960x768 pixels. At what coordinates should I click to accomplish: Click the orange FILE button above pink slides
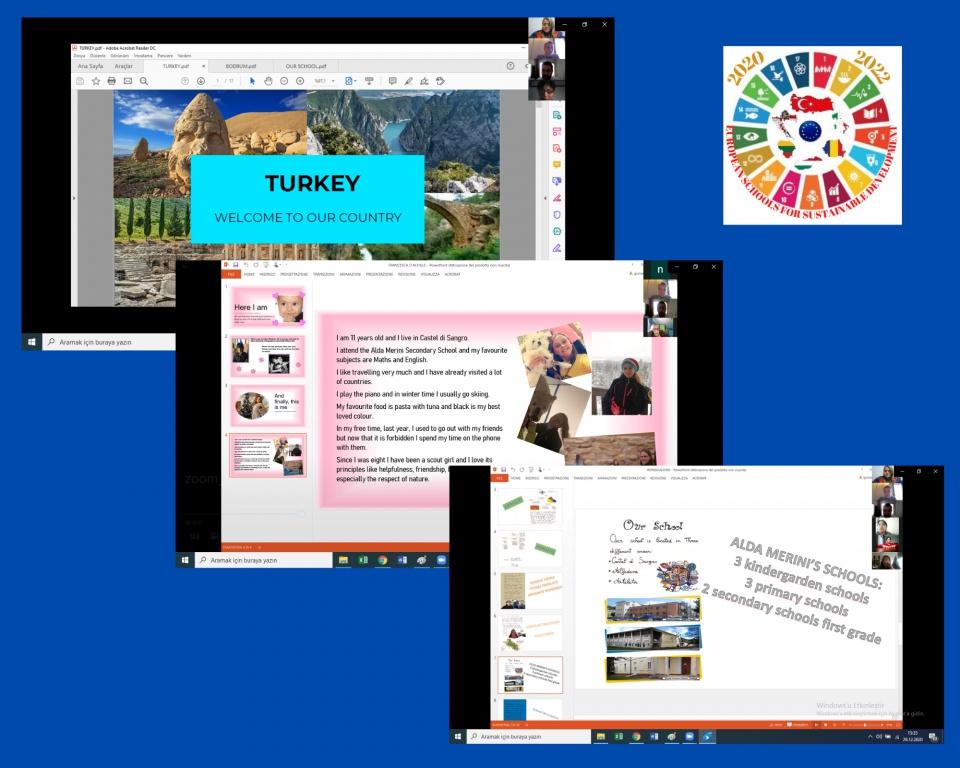coord(230,273)
